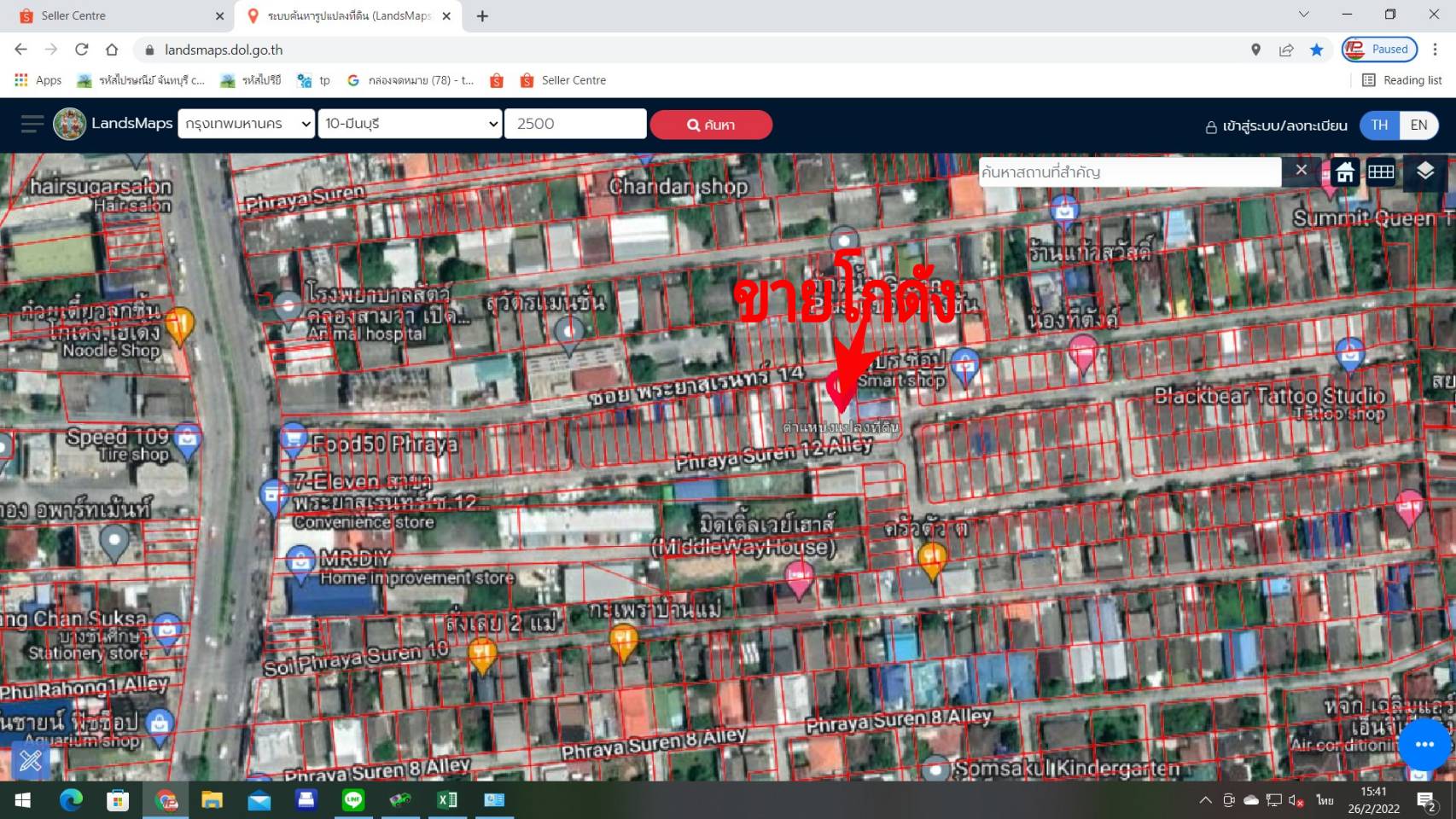Viewport: 1456px width, 819px height.
Task: Open the notification center icon
Action: (1428, 800)
